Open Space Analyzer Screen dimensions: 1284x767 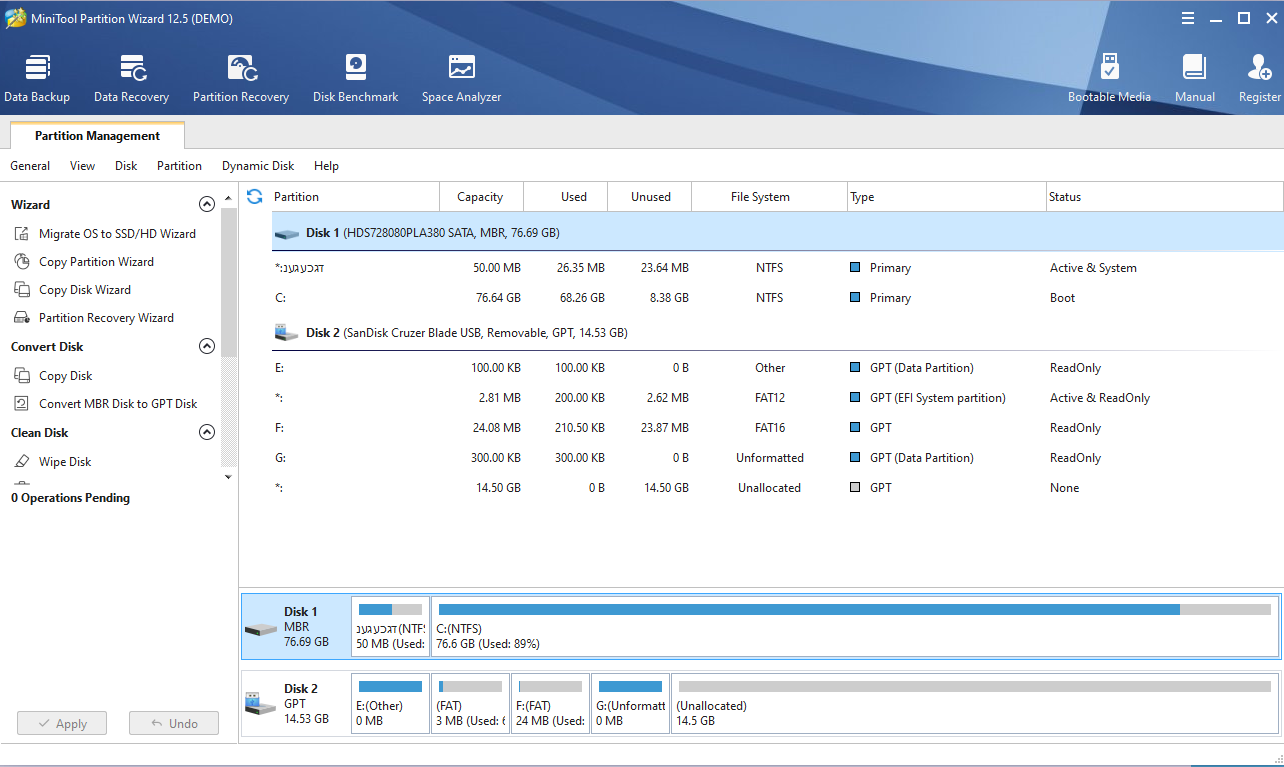pyautogui.click(x=461, y=79)
